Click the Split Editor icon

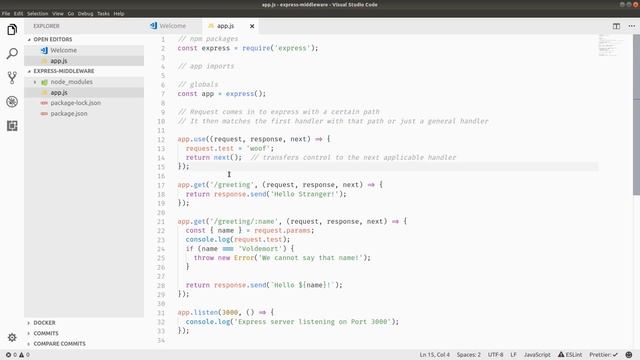point(616,26)
